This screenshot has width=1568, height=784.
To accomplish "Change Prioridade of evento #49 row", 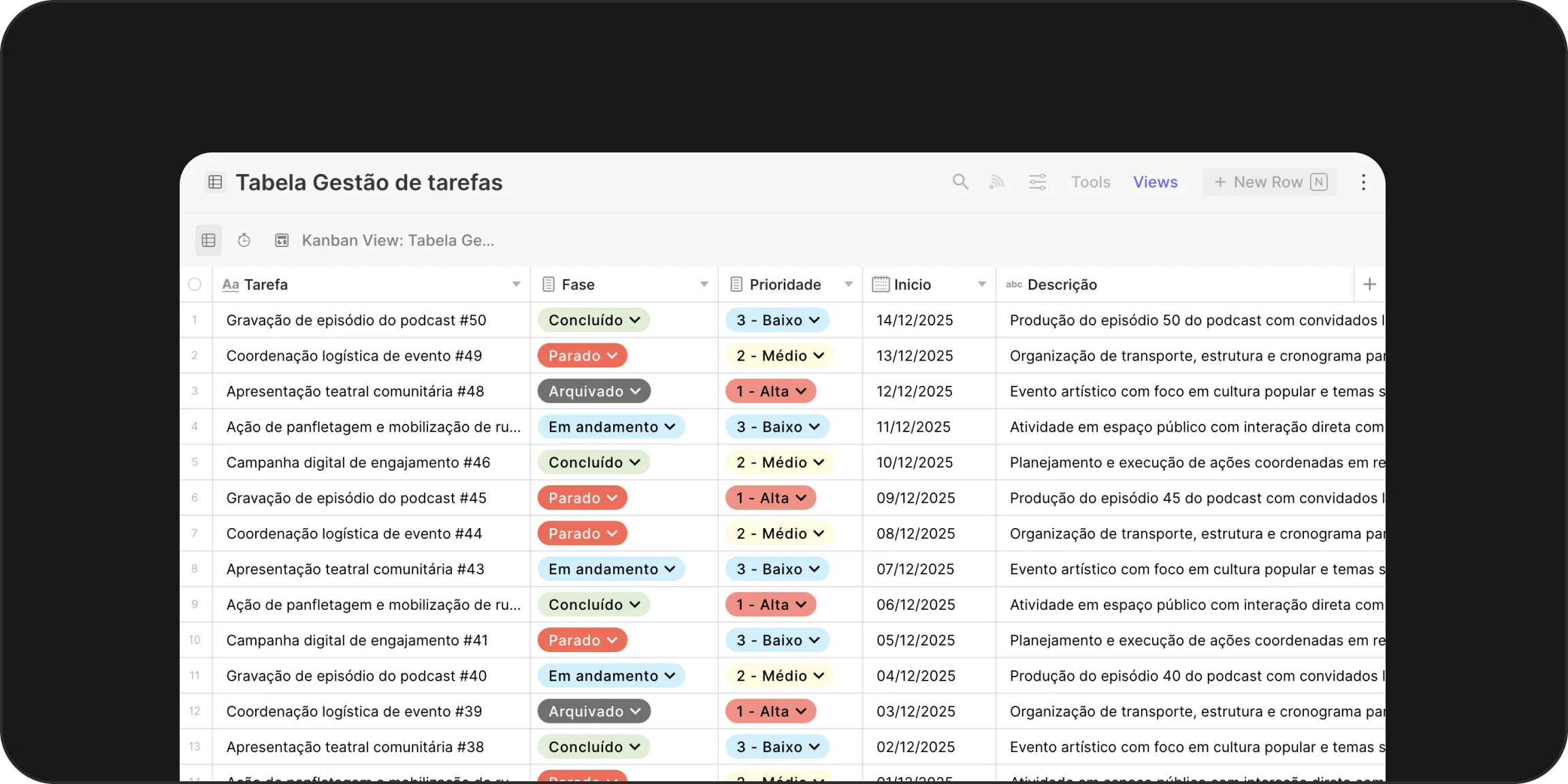I will tap(779, 355).
